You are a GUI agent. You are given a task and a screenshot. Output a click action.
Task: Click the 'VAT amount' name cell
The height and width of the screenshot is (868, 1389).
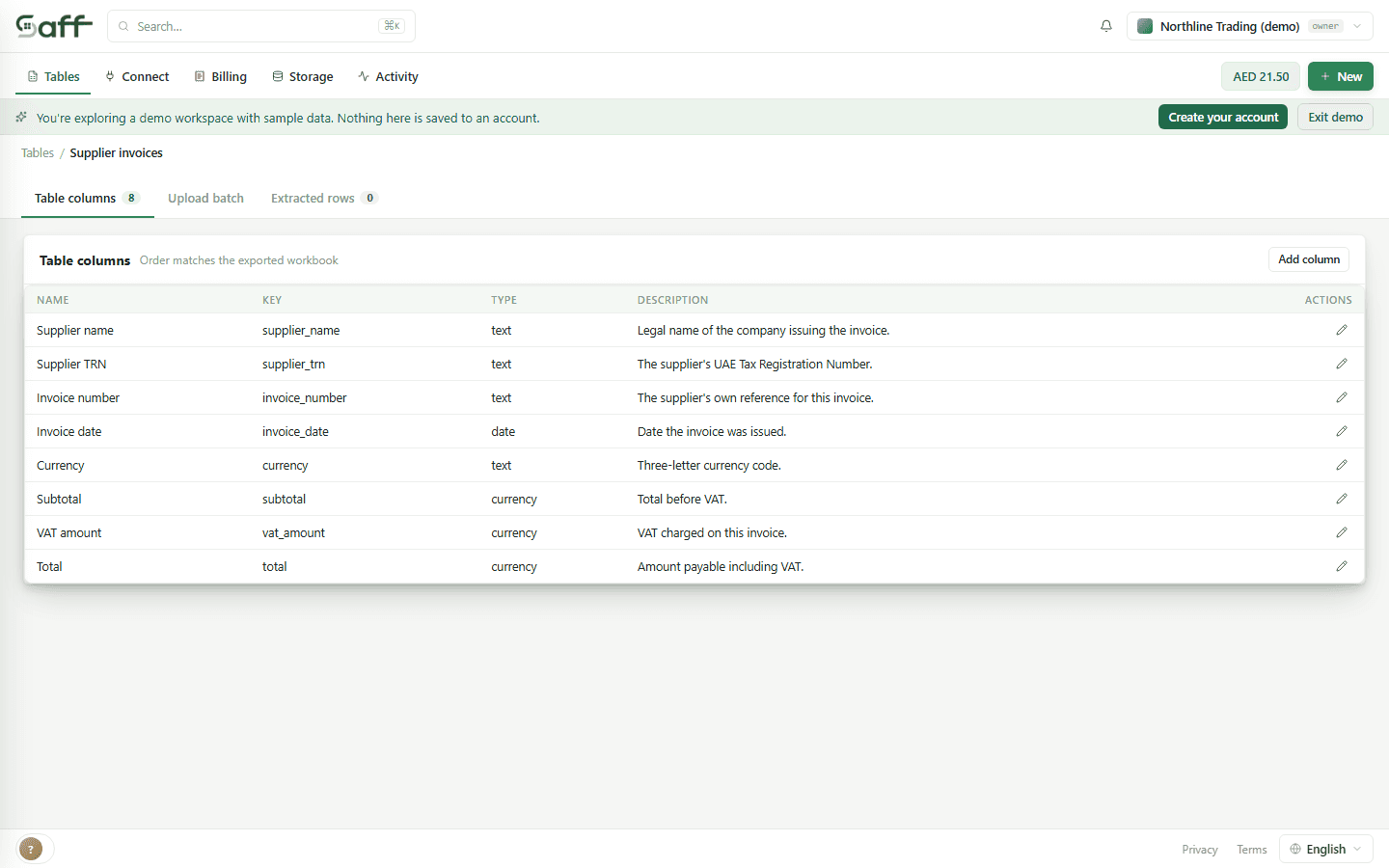tap(68, 532)
